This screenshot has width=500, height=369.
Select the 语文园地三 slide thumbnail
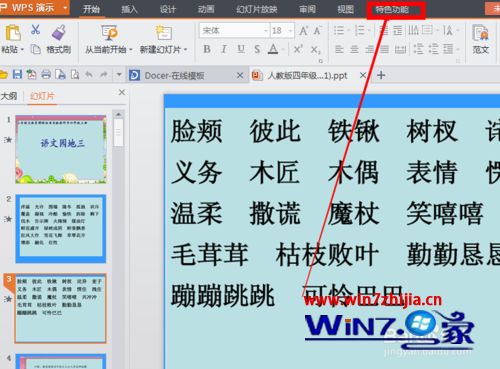(x=61, y=150)
